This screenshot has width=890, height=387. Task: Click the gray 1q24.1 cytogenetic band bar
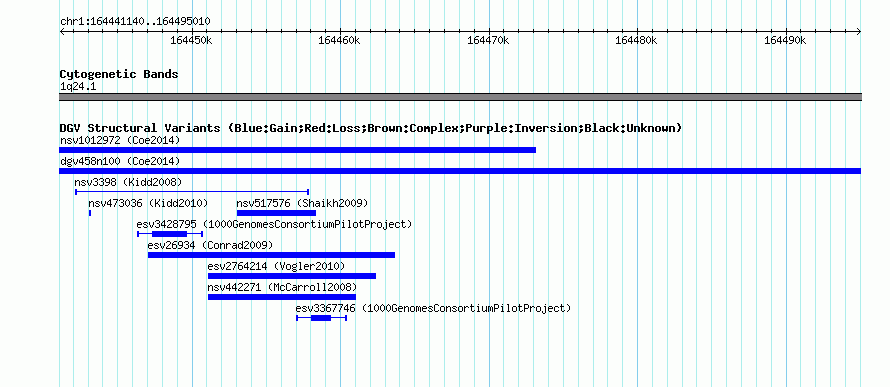[x=460, y=97]
